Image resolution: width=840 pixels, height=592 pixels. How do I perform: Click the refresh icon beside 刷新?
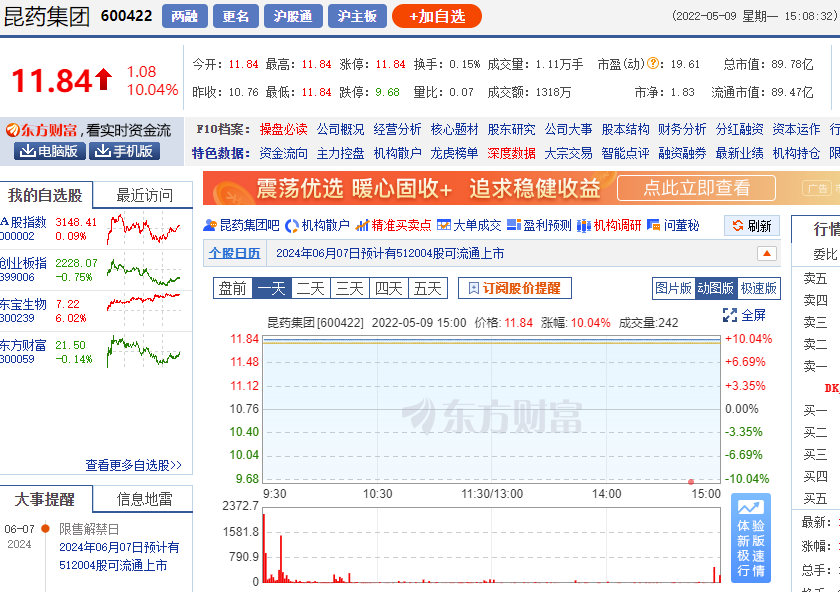click(738, 226)
